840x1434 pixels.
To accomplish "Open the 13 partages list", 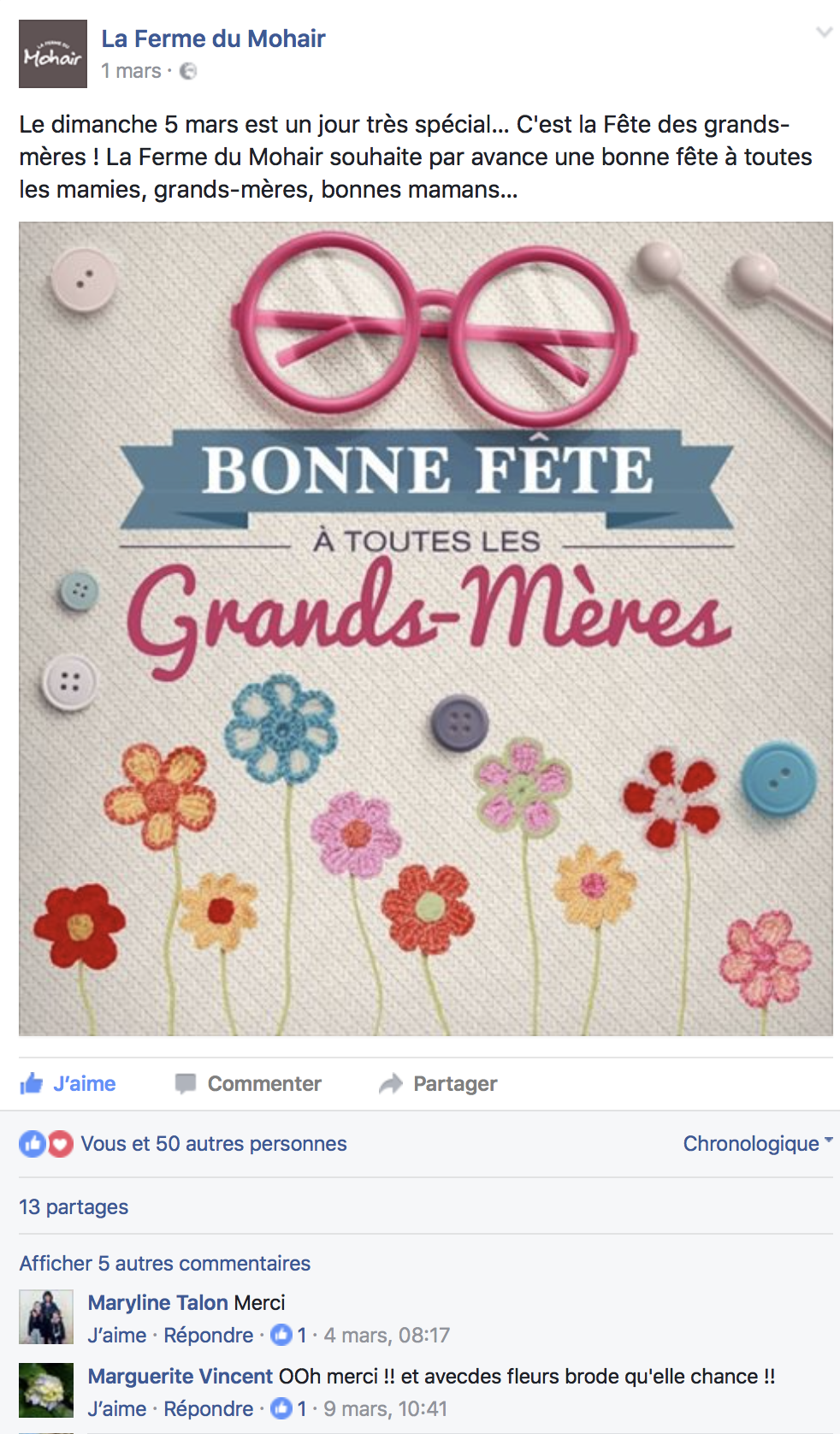I will (74, 1207).
